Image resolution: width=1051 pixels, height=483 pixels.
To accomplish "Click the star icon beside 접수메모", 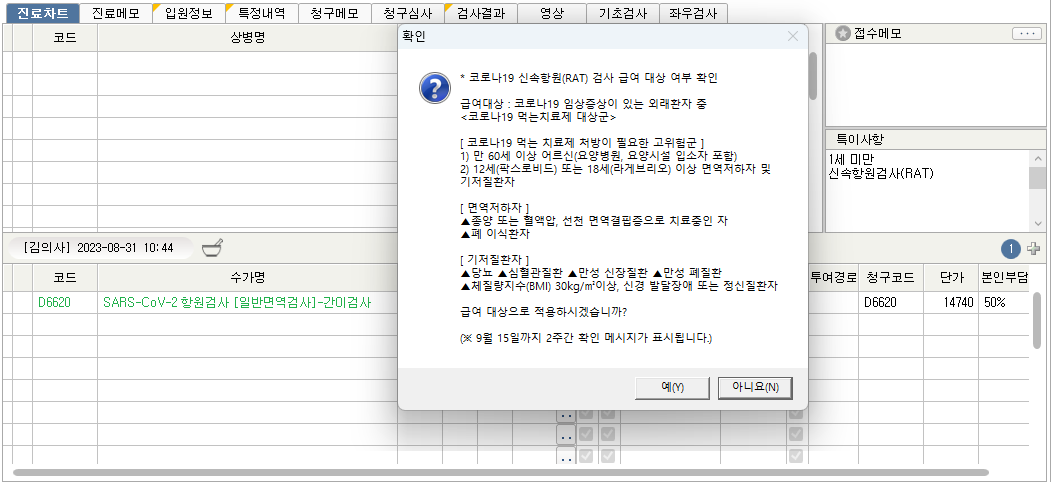I will [x=842, y=34].
